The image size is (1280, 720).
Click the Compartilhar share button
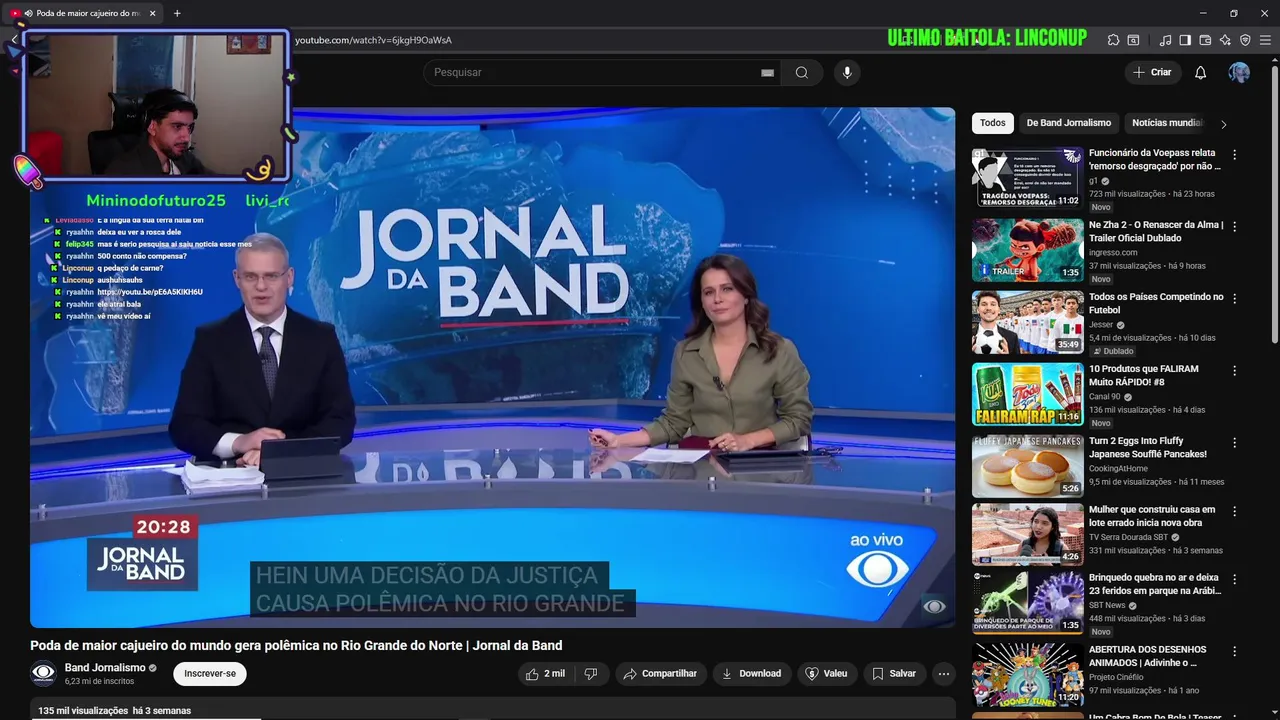pyautogui.click(x=660, y=674)
